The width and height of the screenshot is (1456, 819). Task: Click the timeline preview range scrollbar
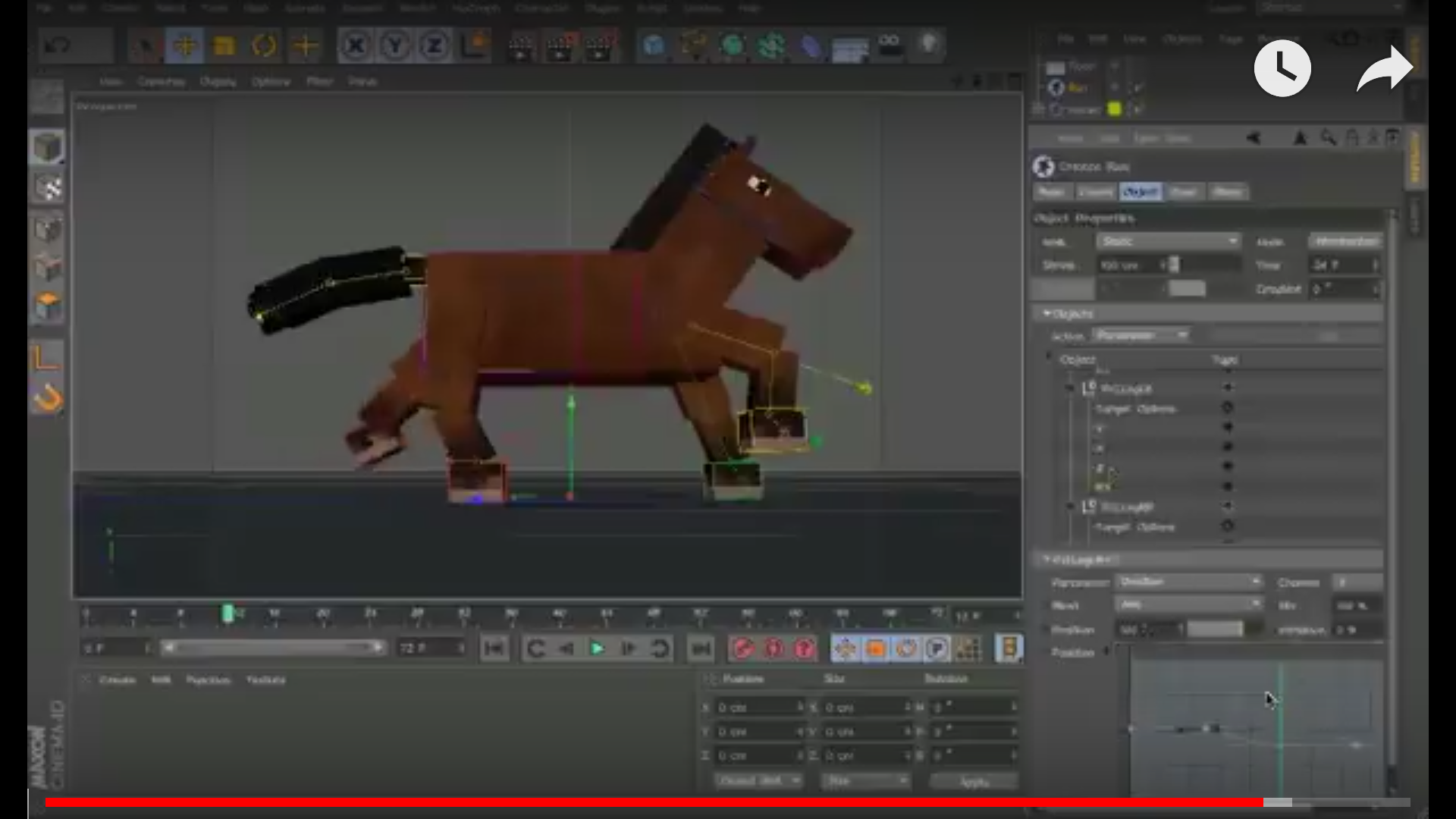(x=273, y=648)
